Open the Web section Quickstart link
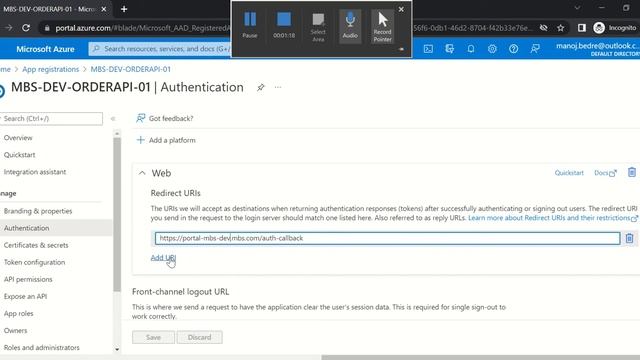The height and width of the screenshot is (360, 640). (x=569, y=173)
